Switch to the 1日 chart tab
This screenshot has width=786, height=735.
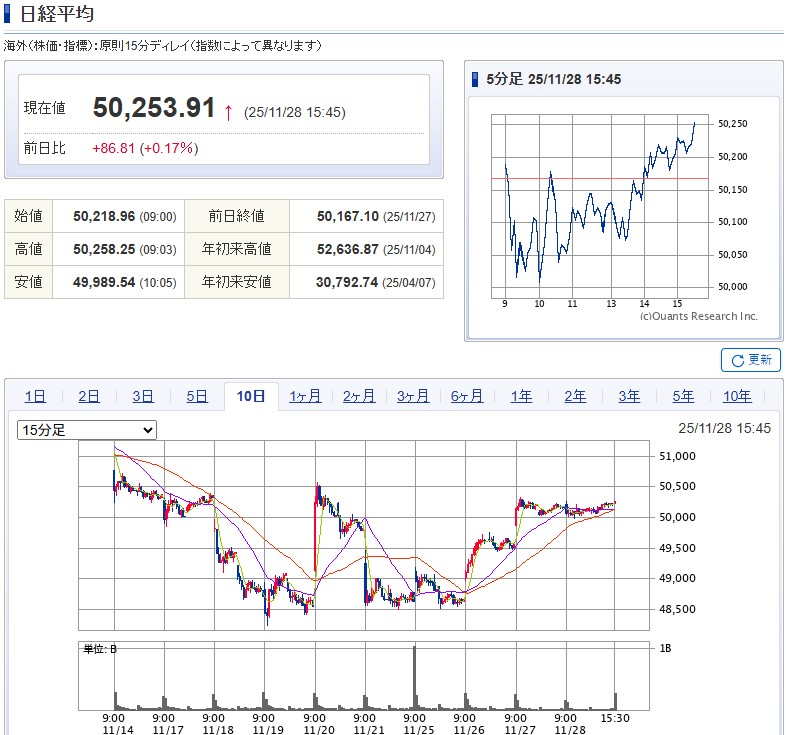click(x=35, y=396)
